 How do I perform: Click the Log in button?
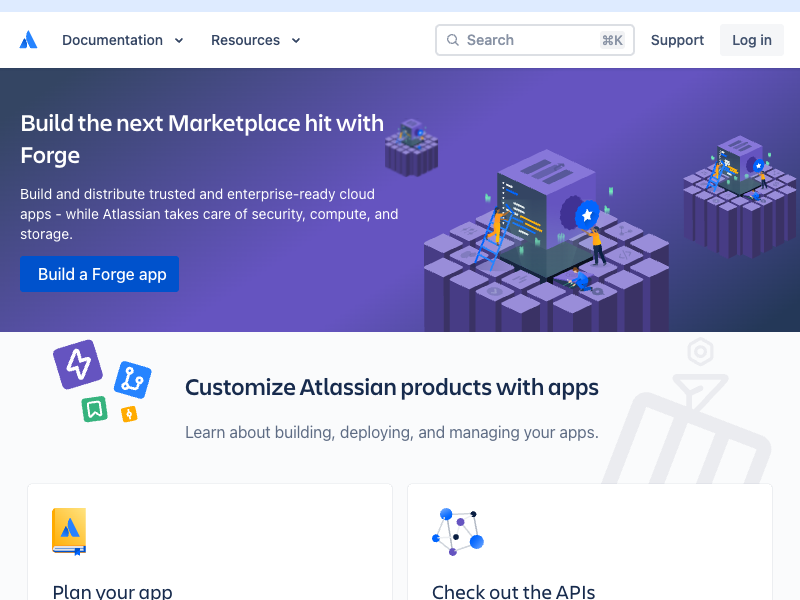click(x=752, y=40)
